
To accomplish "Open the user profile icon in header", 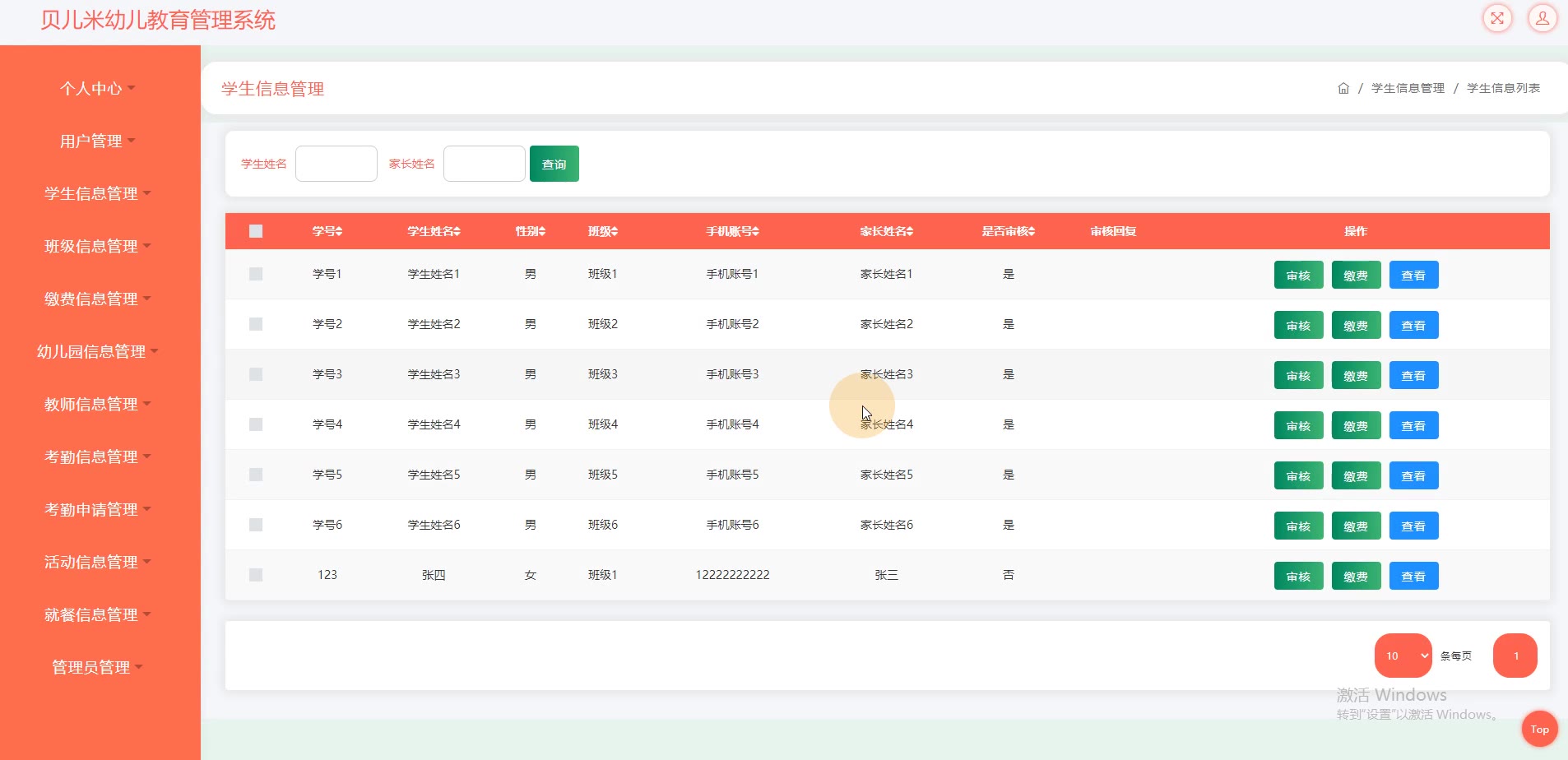I will coord(1542,18).
